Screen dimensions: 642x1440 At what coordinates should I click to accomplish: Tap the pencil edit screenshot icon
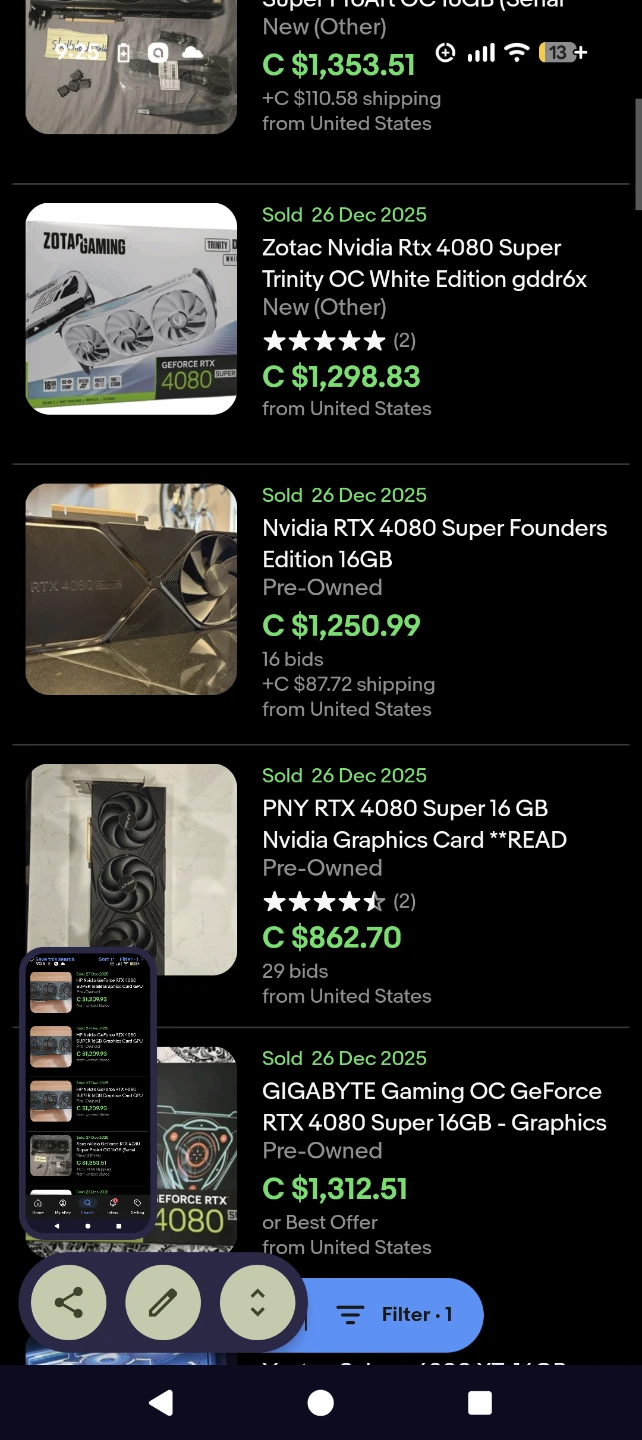click(163, 1302)
